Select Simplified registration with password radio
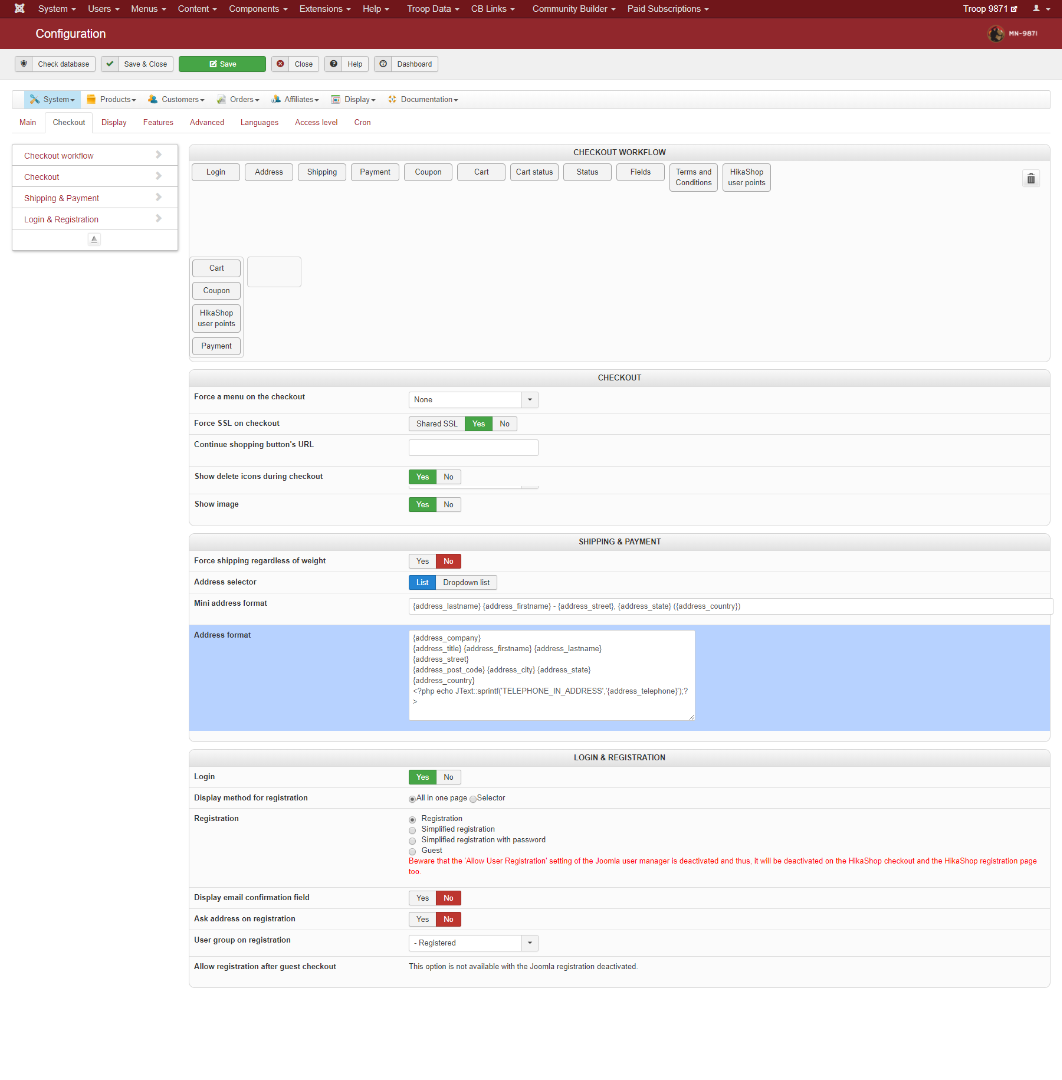Viewport: 1062px width, 1080px height. [x=413, y=841]
